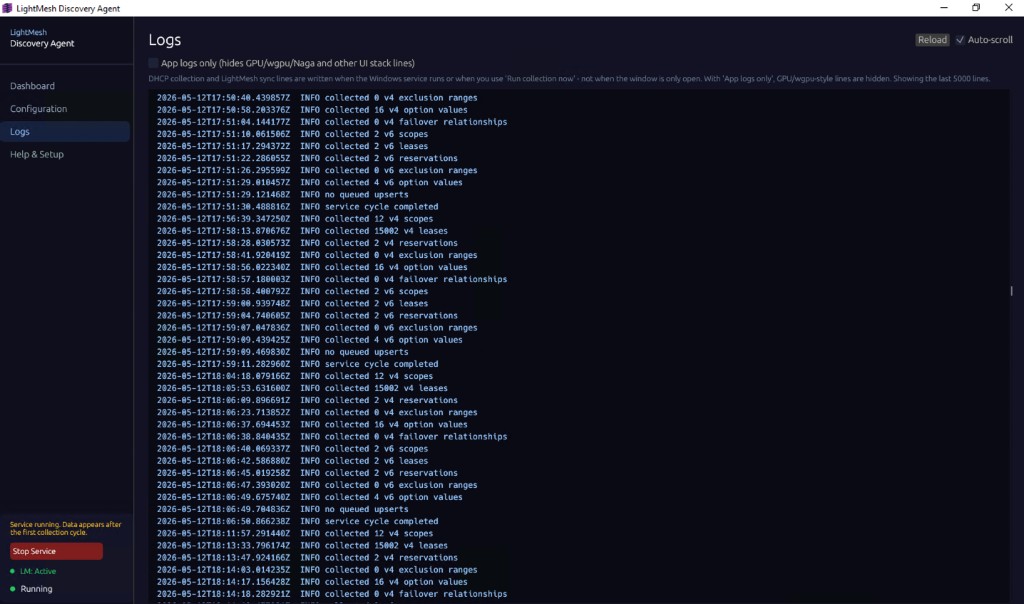The image size is (1024, 604).
Task: Click the green LM: Active status dot
Action: click(x=12, y=571)
